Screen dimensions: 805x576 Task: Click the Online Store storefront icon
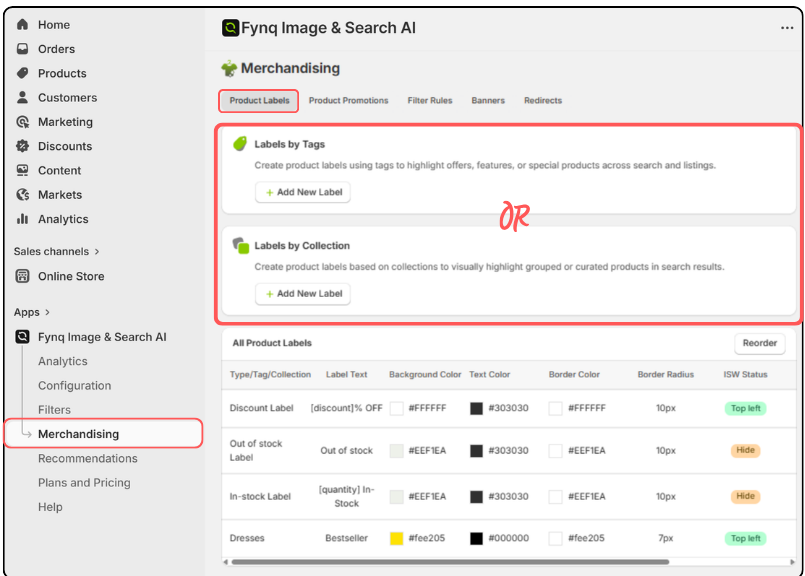pyautogui.click(x=22, y=276)
